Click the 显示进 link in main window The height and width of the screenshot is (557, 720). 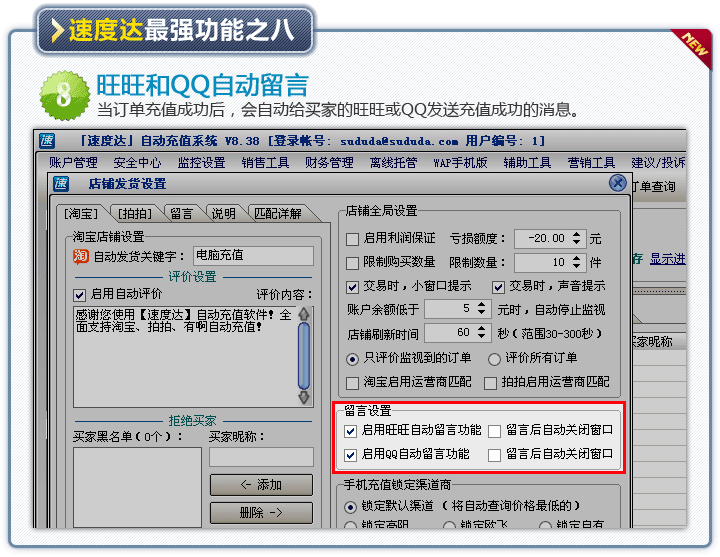[x=668, y=259]
